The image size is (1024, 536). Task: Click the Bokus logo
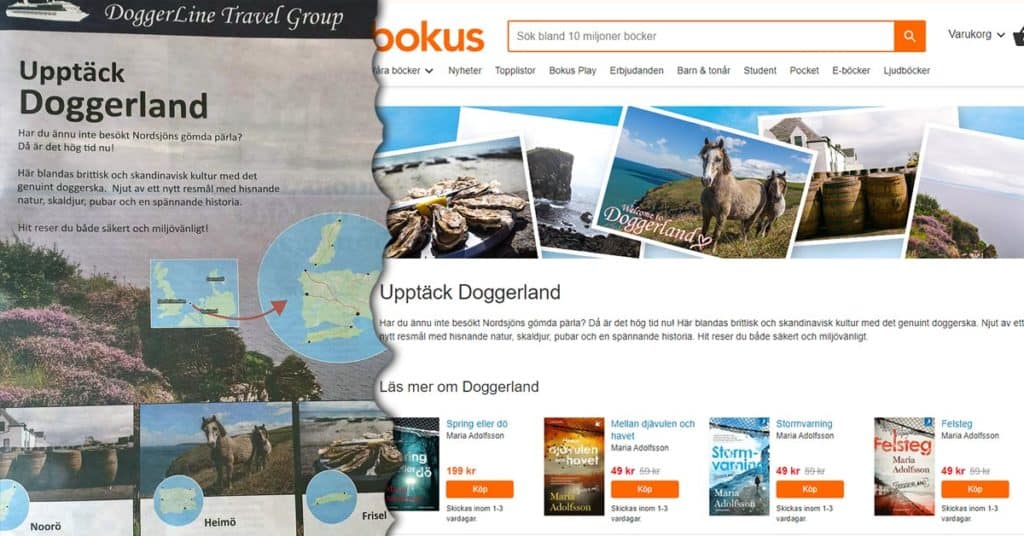click(430, 38)
